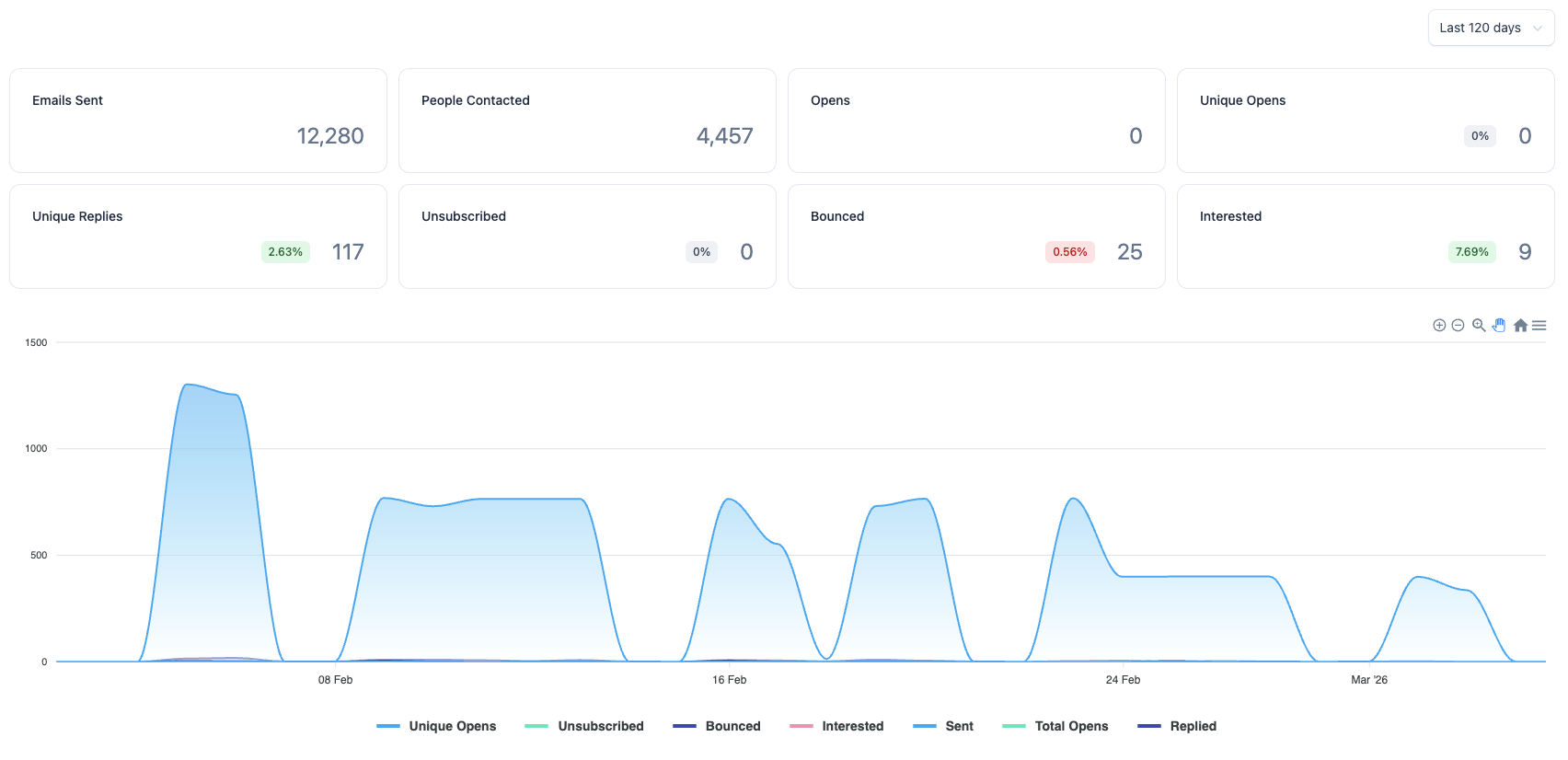
Task: Toggle Interested series in legend
Action: pos(836,726)
